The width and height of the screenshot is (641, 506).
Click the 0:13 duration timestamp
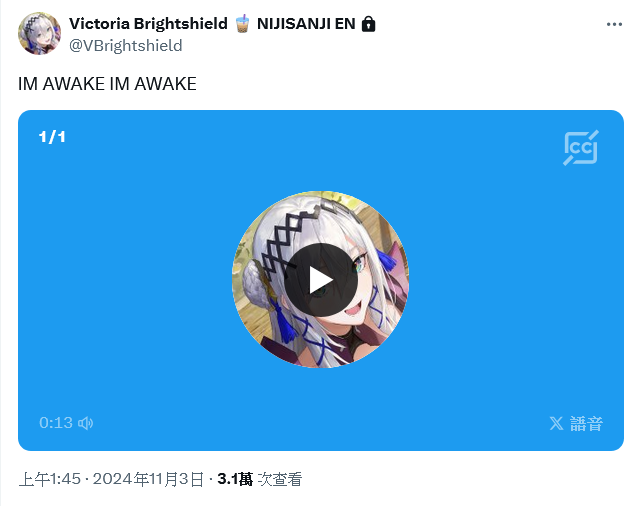click(56, 423)
